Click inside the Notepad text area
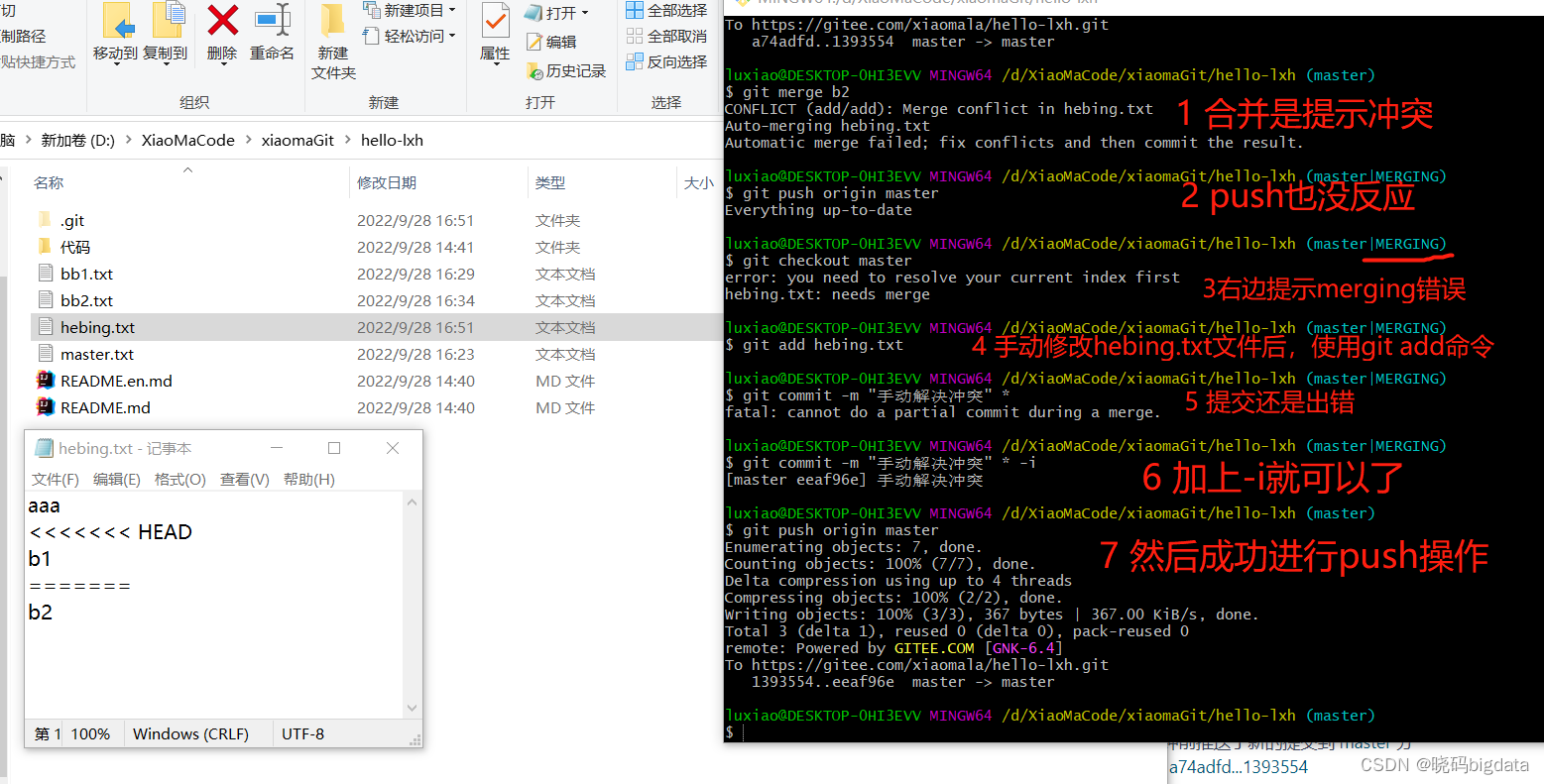The width and height of the screenshot is (1544, 784). (x=215, y=607)
